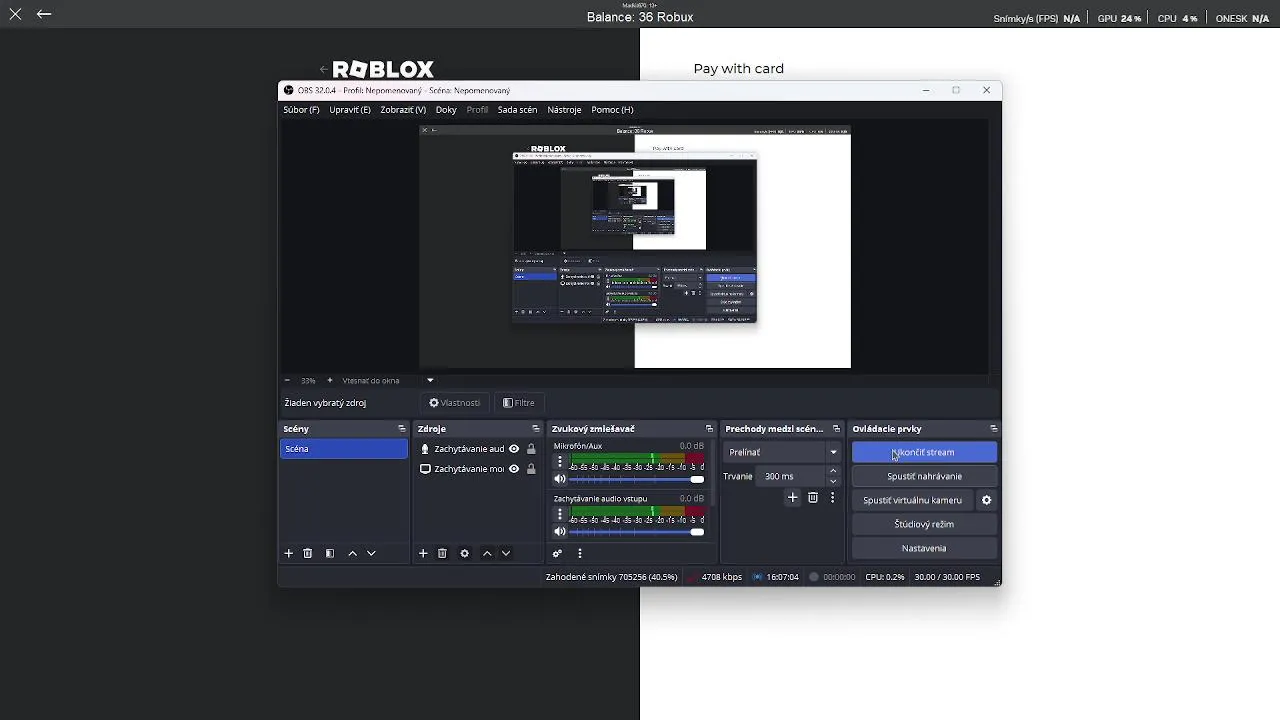Move source down arrow in Zdroje panel
This screenshot has width=1280, height=720.
(x=506, y=553)
